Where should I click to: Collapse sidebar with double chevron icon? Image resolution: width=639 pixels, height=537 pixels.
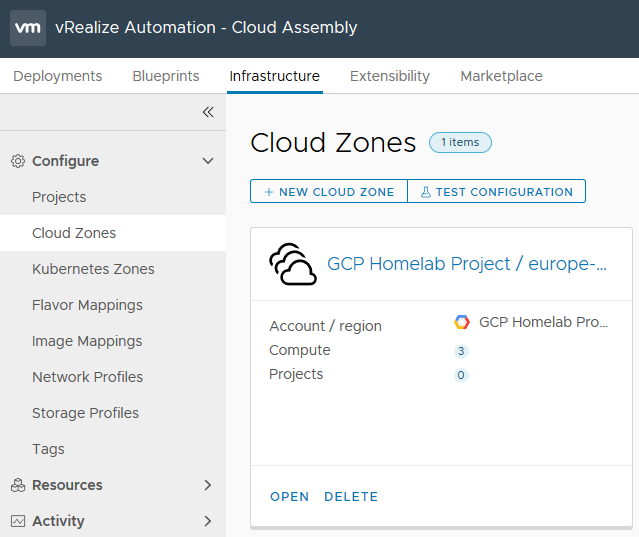coord(208,112)
